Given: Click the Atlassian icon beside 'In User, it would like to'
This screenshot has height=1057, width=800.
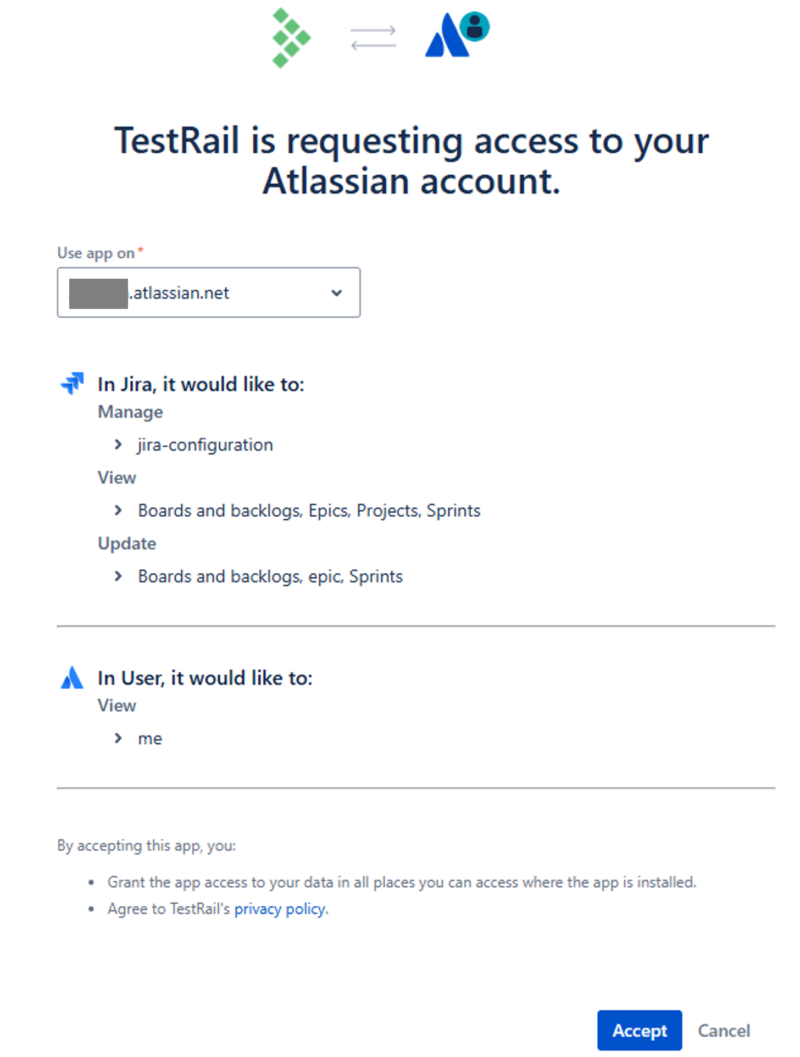Looking at the screenshot, I should (71, 677).
